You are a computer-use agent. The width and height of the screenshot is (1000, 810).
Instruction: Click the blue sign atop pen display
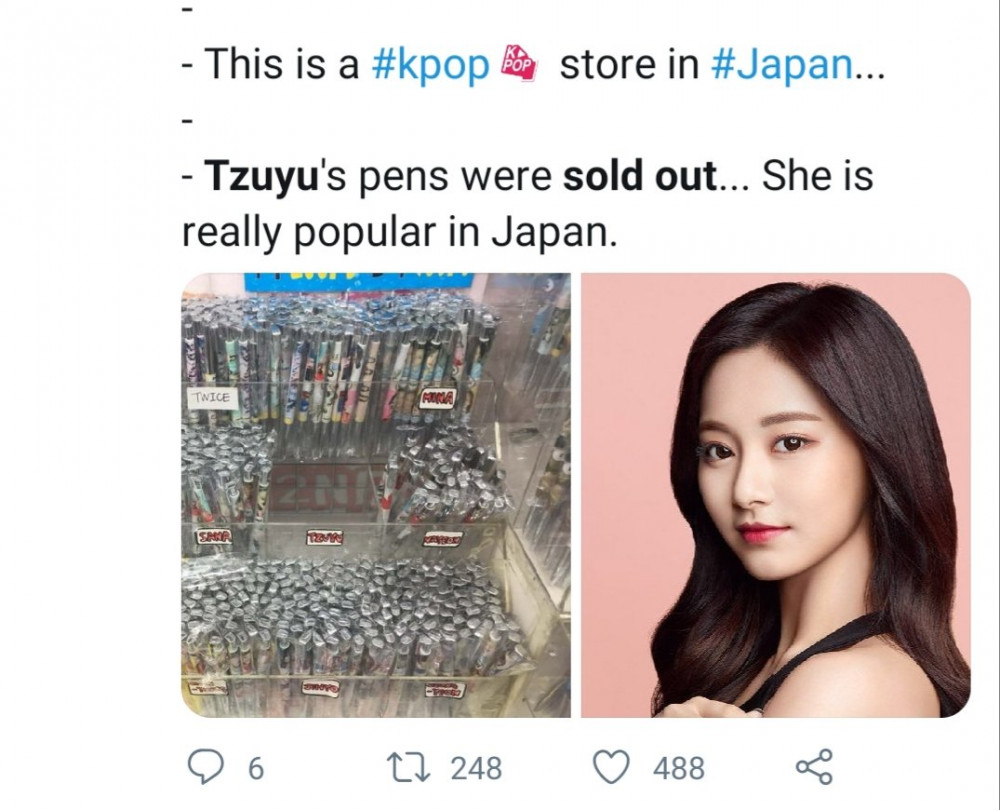(x=358, y=283)
